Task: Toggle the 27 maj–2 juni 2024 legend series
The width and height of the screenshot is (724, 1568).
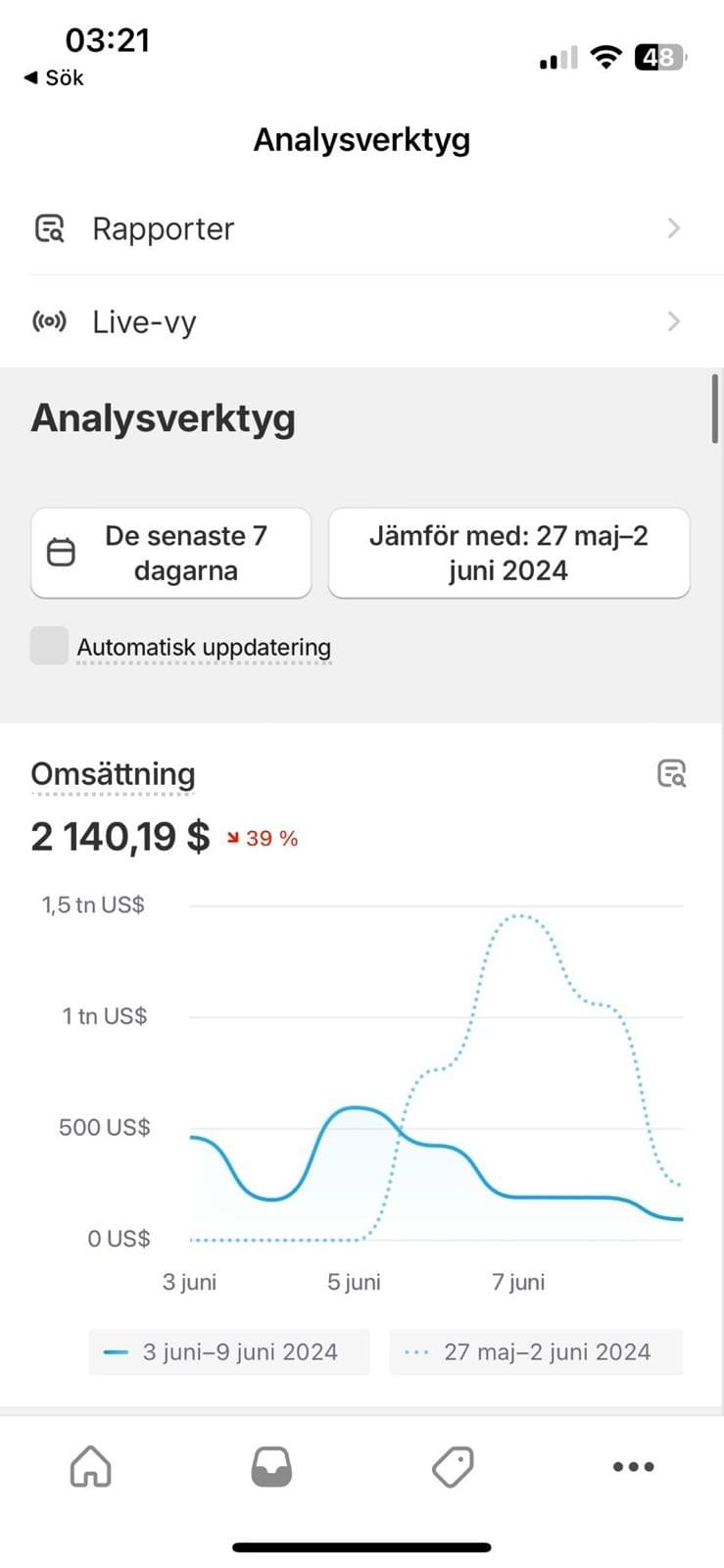Action: [536, 1352]
